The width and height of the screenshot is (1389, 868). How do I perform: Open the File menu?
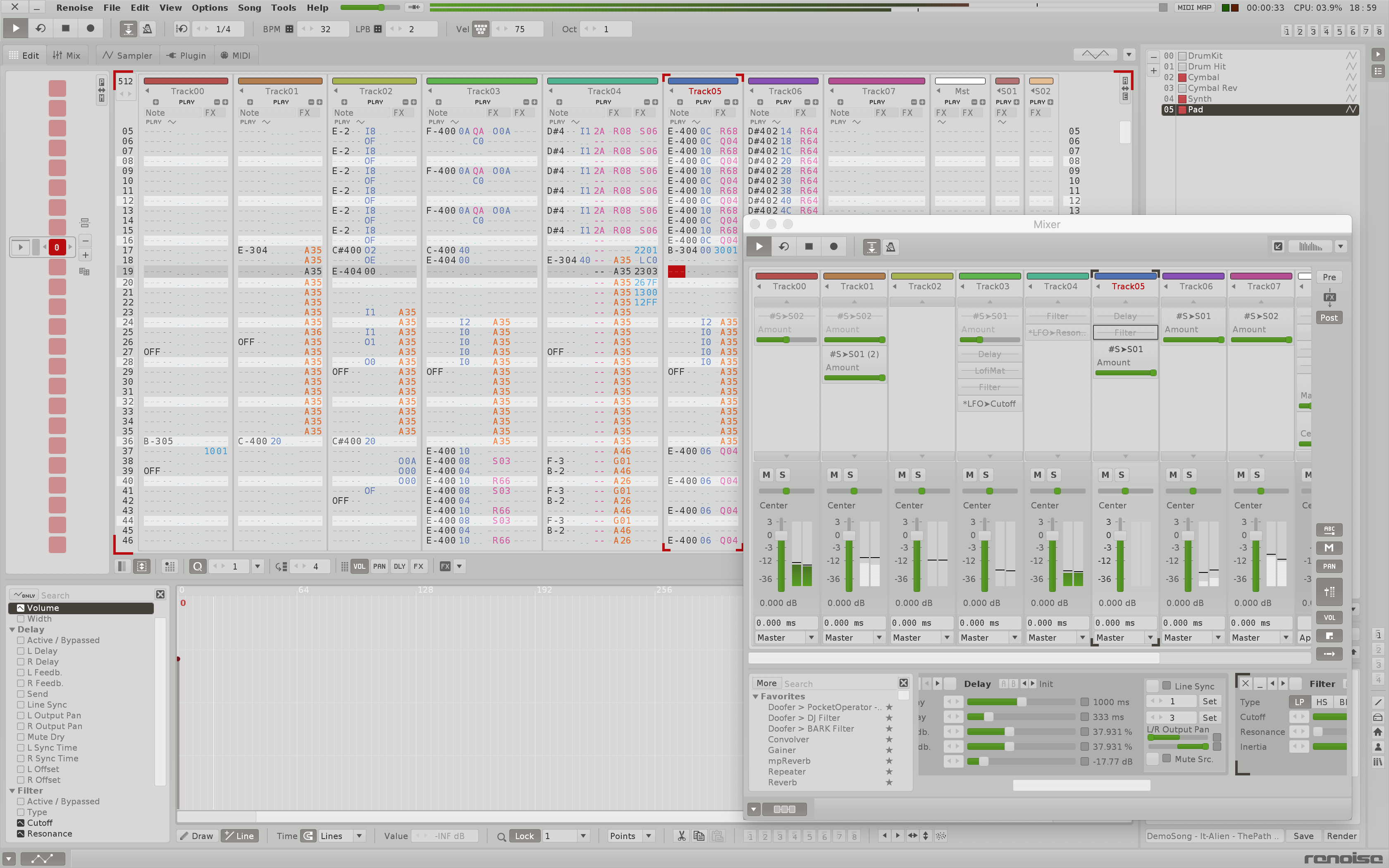click(x=111, y=7)
